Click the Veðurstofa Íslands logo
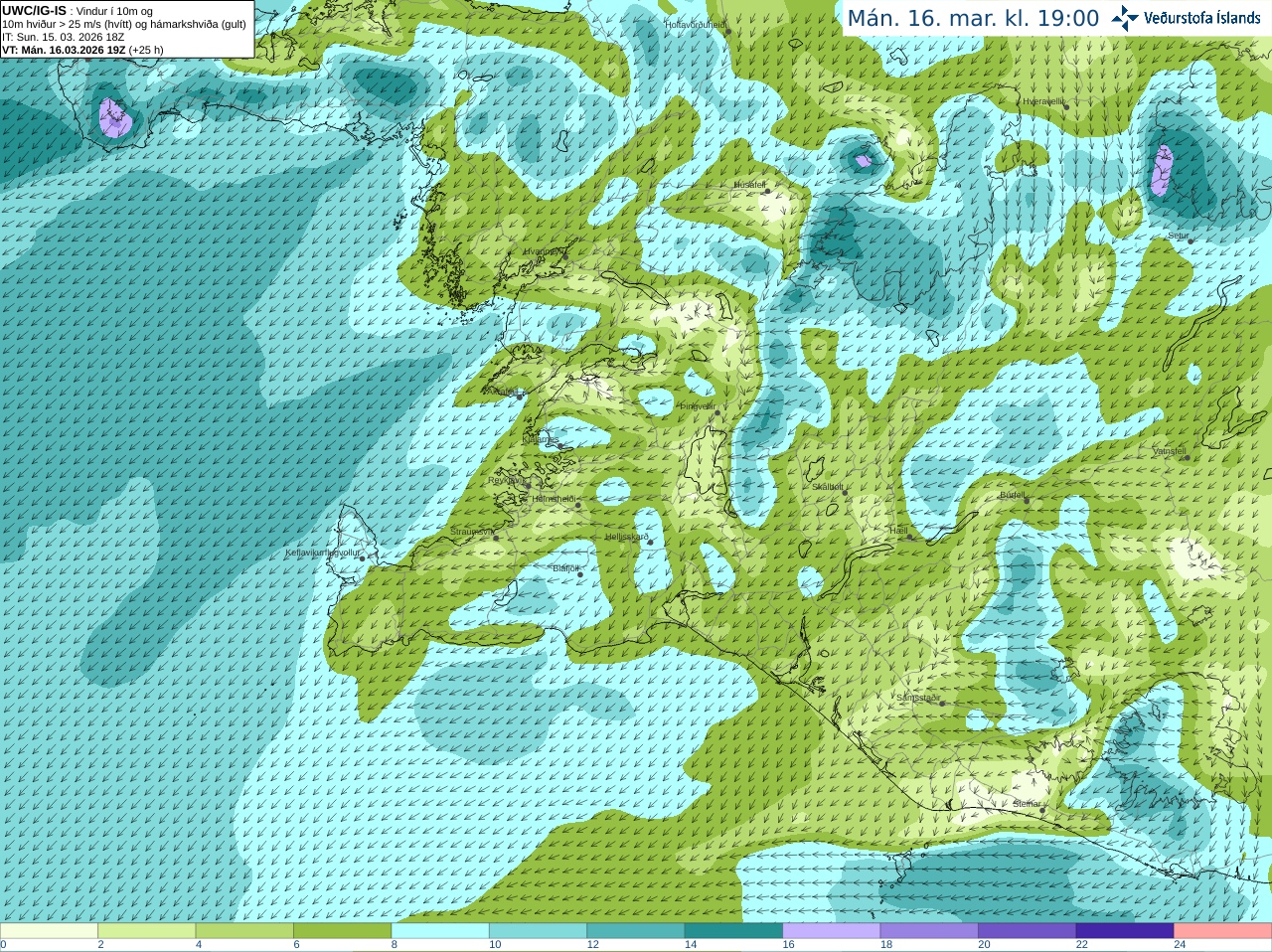The image size is (1272, 952). [x=1186, y=18]
